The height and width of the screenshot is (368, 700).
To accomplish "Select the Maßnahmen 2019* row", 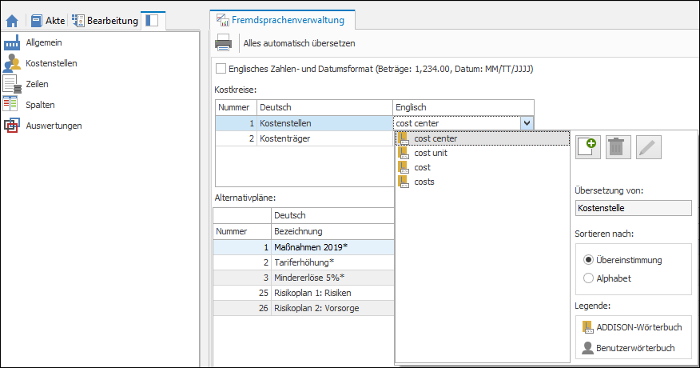I will tap(304, 247).
